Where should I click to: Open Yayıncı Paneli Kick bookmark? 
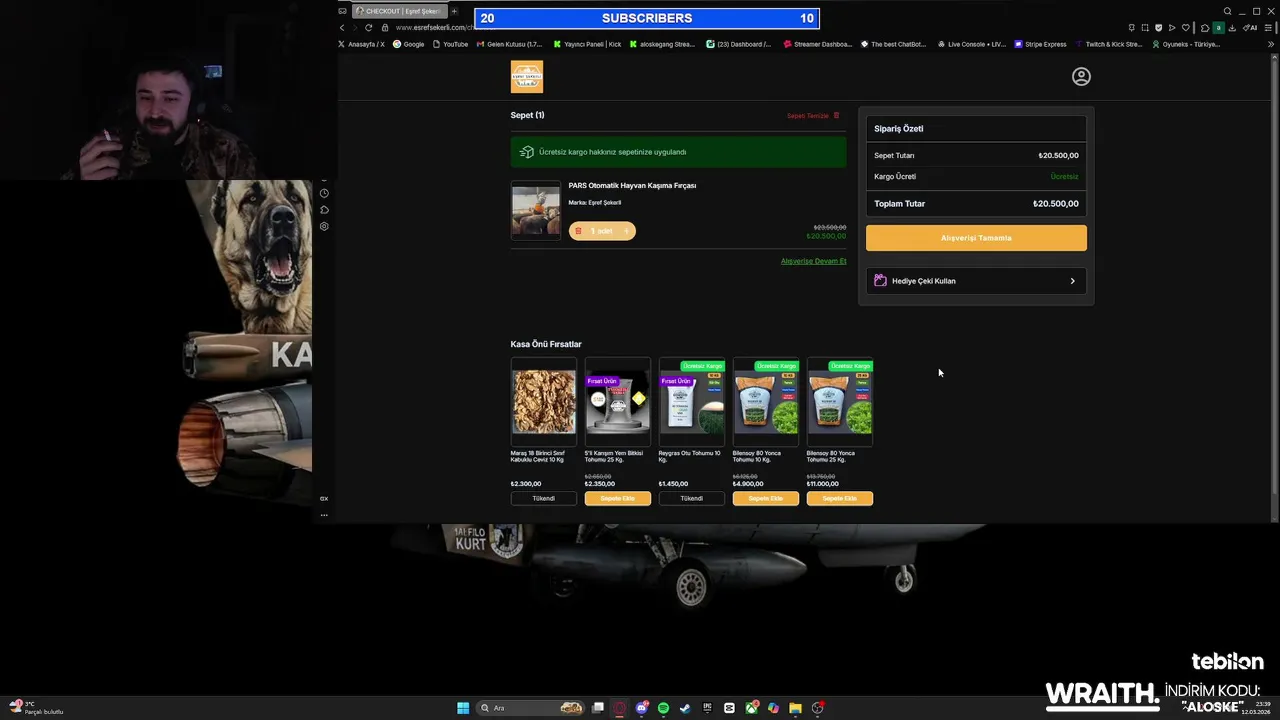(587, 44)
